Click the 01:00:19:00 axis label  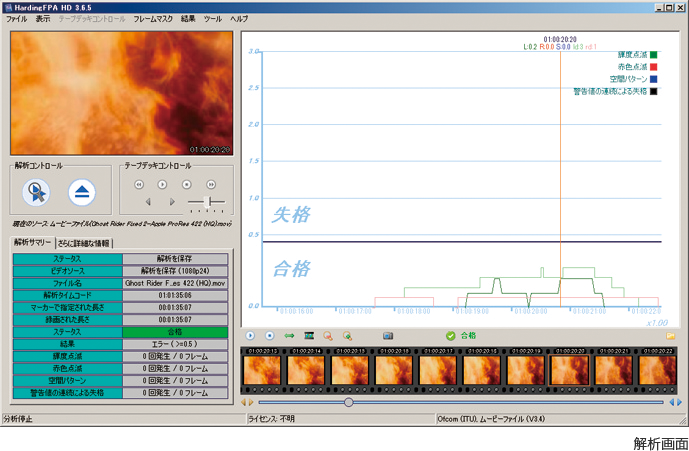point(472,312)
